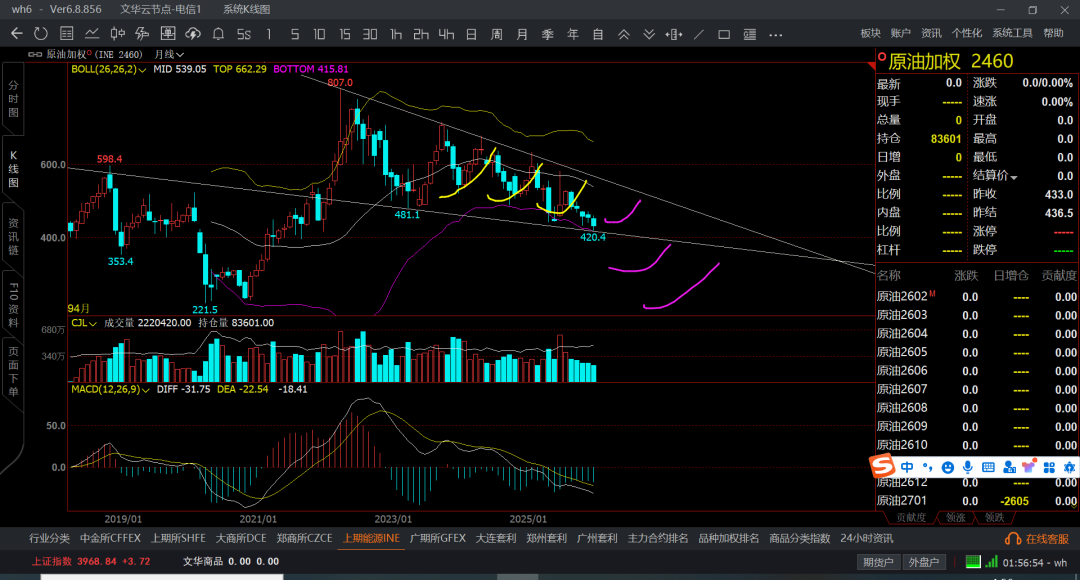This screenshot has width=1080, height=580.
Task: Click the green signal strength bars icon
Action: [x=991, y=561]
